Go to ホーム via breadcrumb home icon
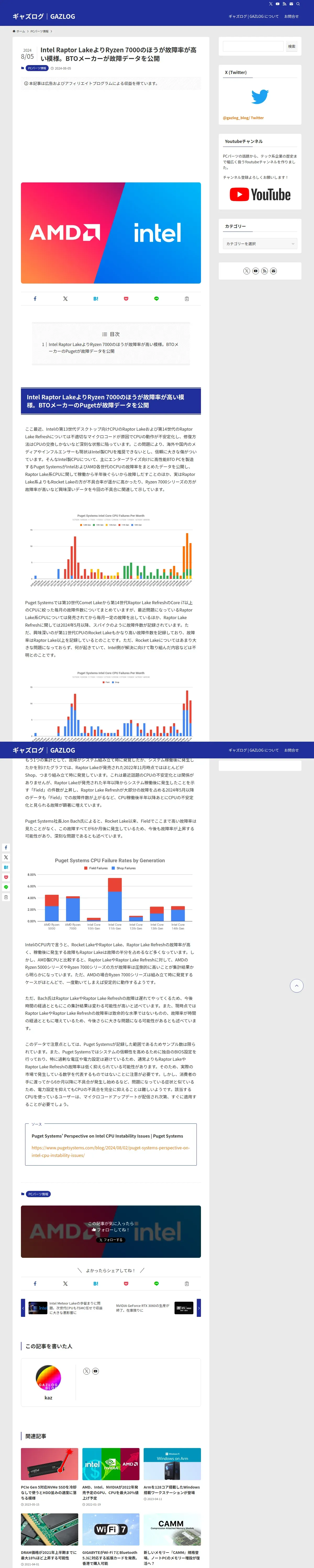Image resolution: width=314 pixels, height=1568 pixels. [19, 31]
